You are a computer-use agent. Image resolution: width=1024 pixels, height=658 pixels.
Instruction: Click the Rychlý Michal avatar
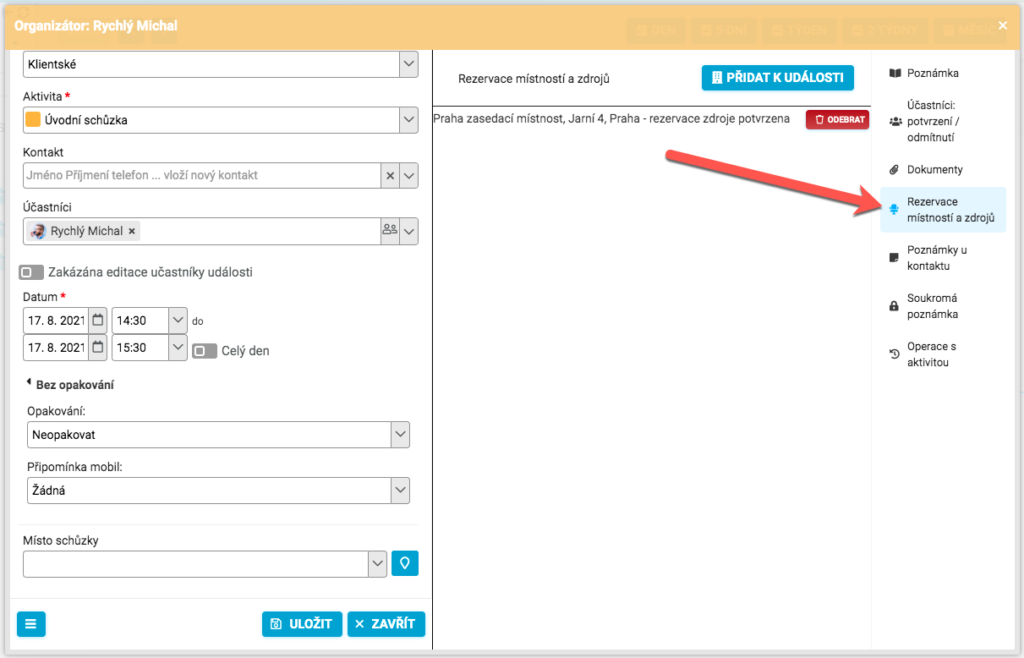[x=39, y=231]
